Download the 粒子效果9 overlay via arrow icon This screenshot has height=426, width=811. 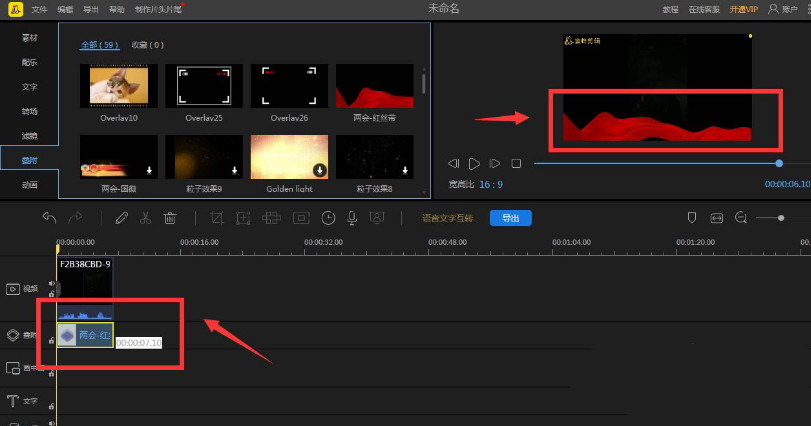234,170
